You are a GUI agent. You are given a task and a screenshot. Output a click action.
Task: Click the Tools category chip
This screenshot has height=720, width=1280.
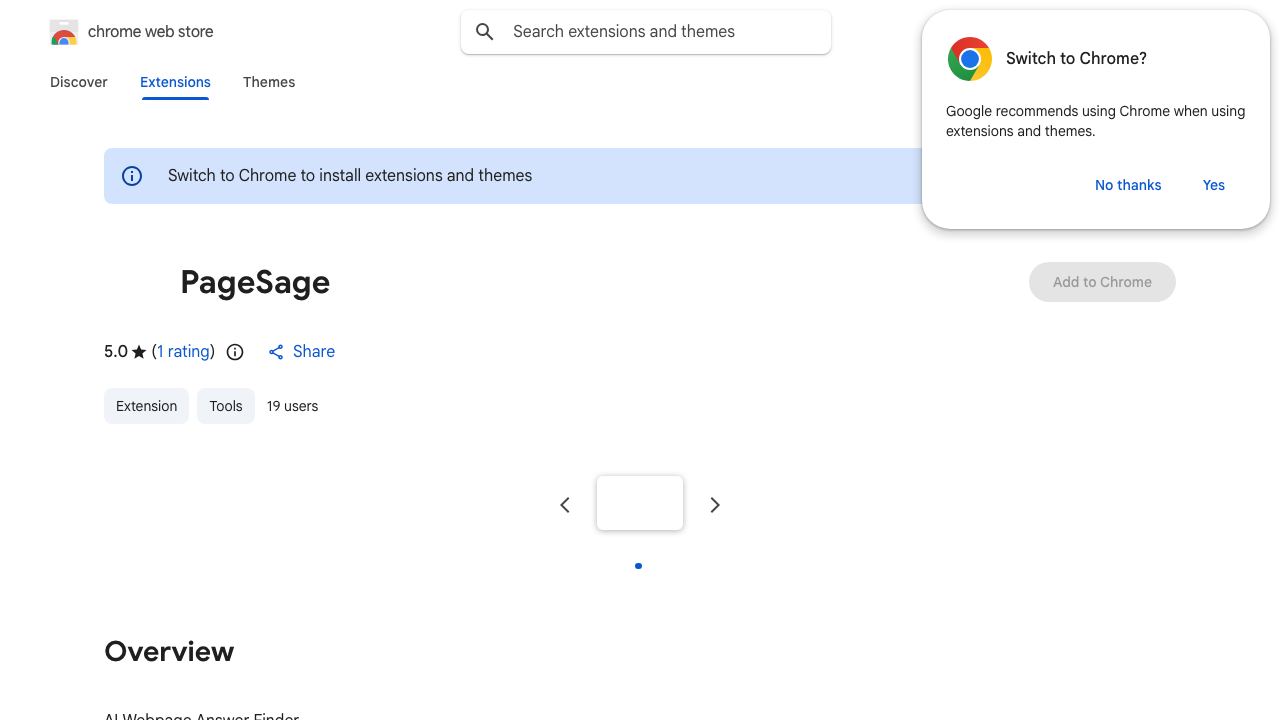[226, 406]
